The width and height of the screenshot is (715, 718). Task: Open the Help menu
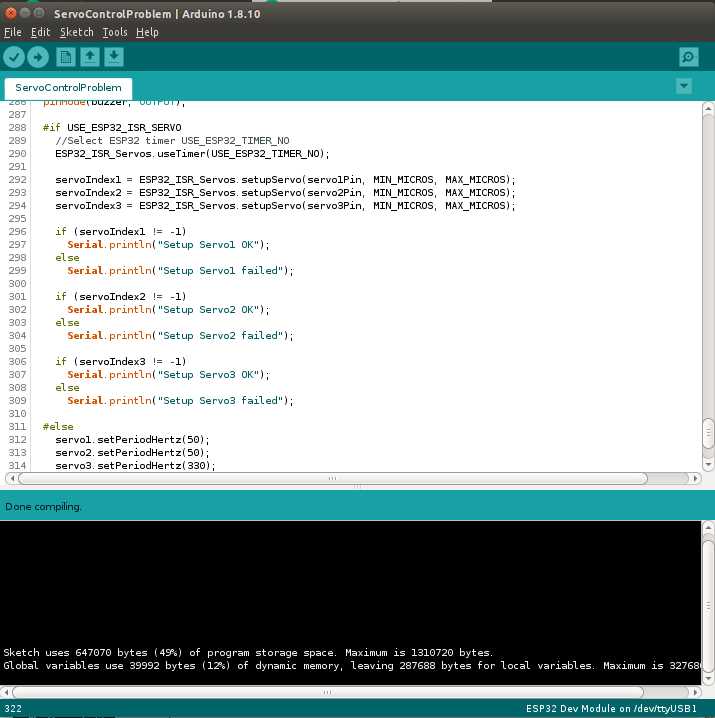click(147, 32)
